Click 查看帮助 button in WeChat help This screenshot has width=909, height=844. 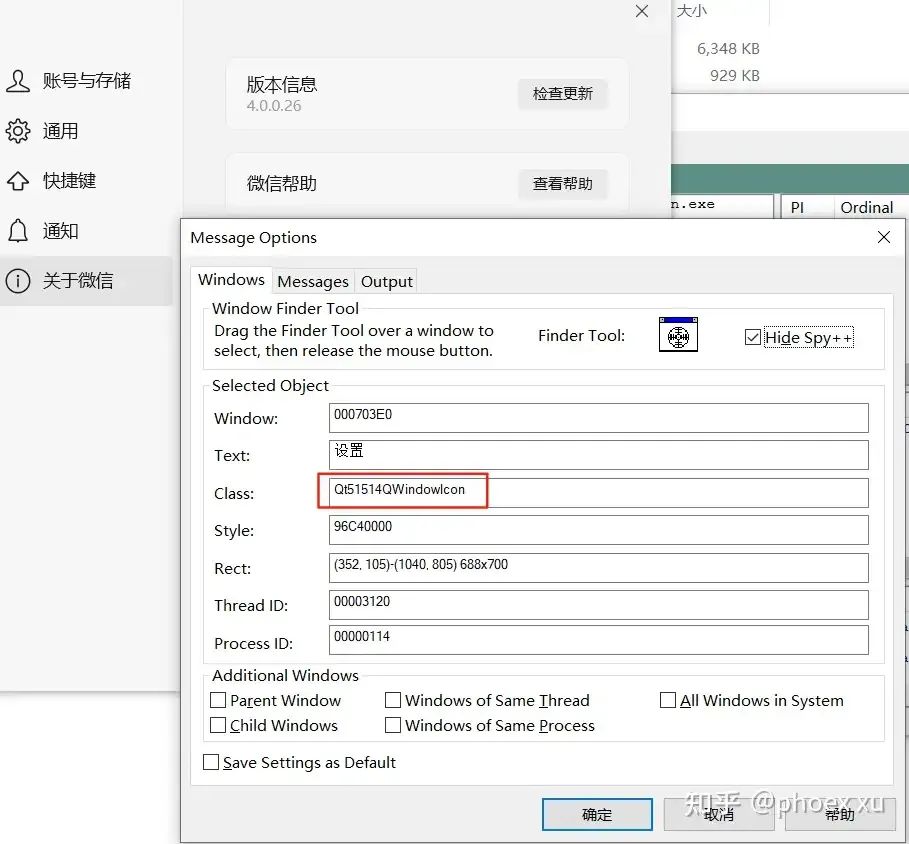tap(562, 184)
